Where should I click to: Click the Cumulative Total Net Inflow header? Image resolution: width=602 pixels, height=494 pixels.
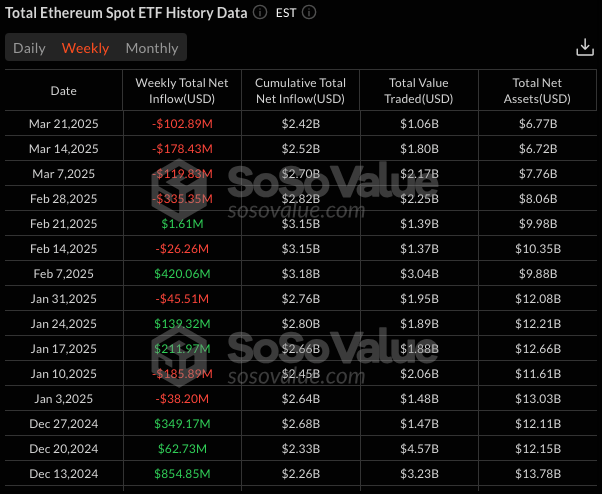pyautogui.click(x=300, y=91)
